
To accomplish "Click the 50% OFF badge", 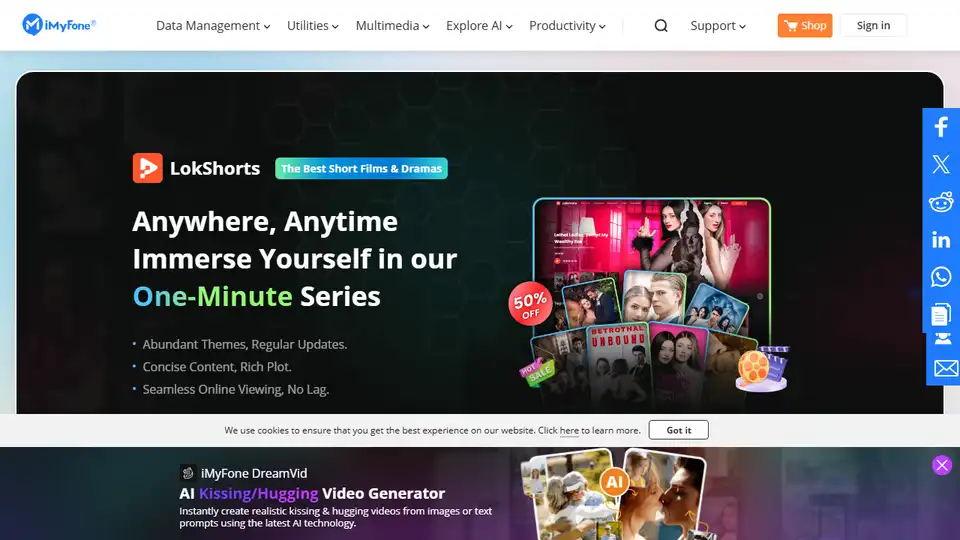I will (x=530, y=302).
